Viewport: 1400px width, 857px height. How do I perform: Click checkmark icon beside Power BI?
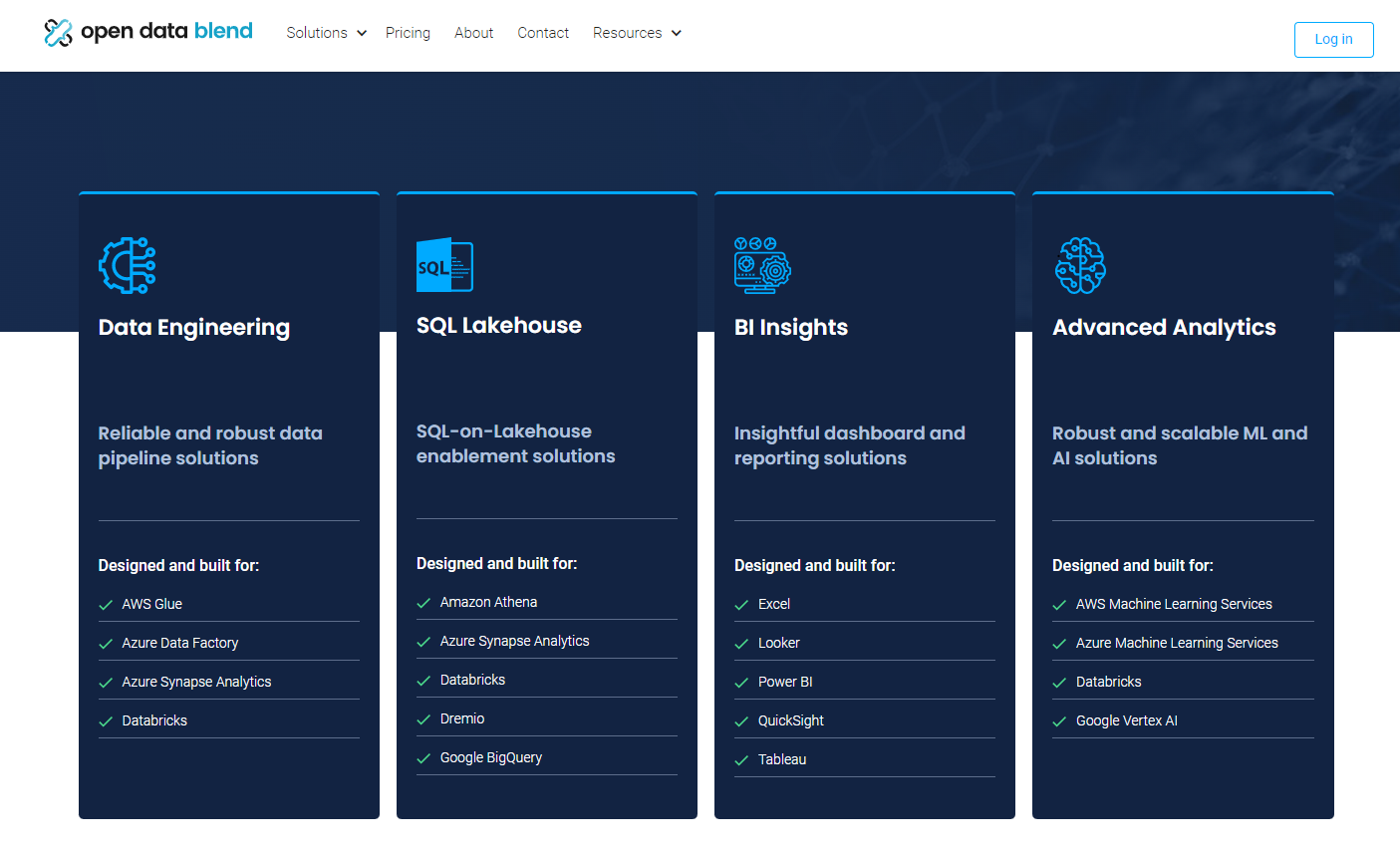(x=741, y=683)
